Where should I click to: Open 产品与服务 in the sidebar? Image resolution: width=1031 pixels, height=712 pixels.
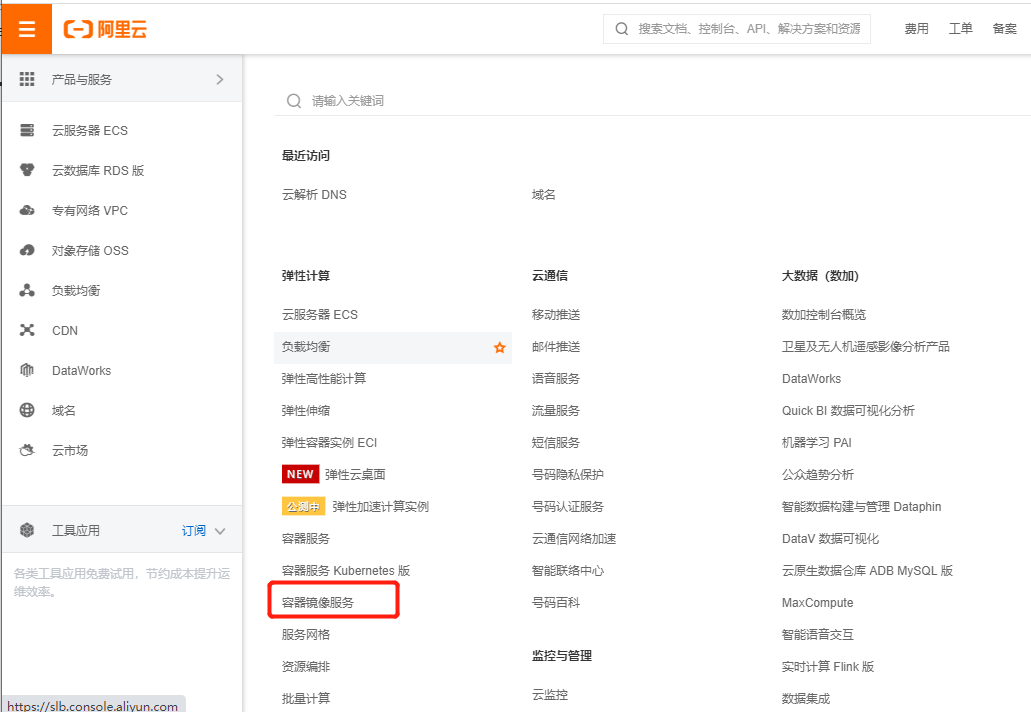[x=122, y=79]
